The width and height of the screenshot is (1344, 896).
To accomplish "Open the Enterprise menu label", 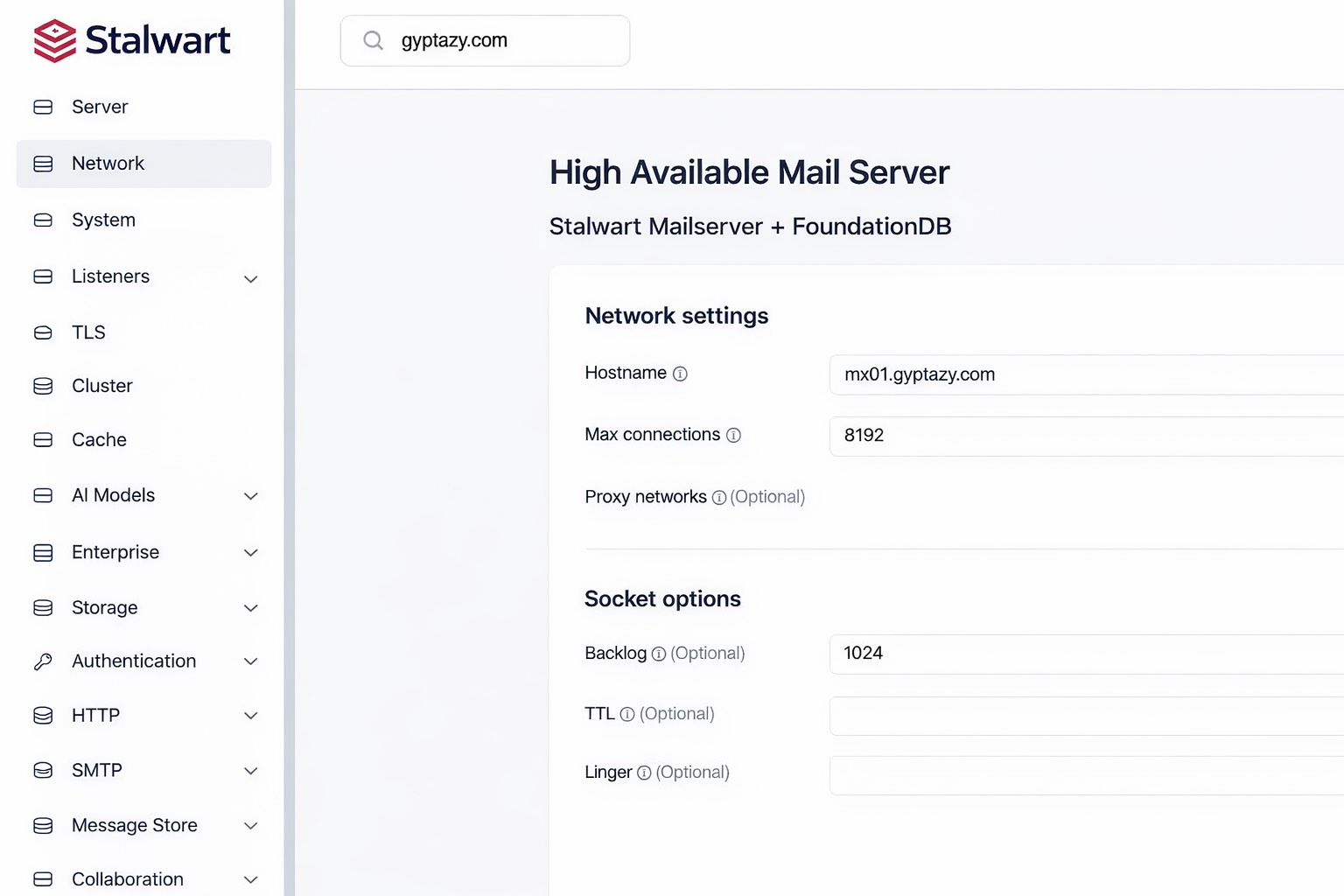I will click(x=115, y=552).
